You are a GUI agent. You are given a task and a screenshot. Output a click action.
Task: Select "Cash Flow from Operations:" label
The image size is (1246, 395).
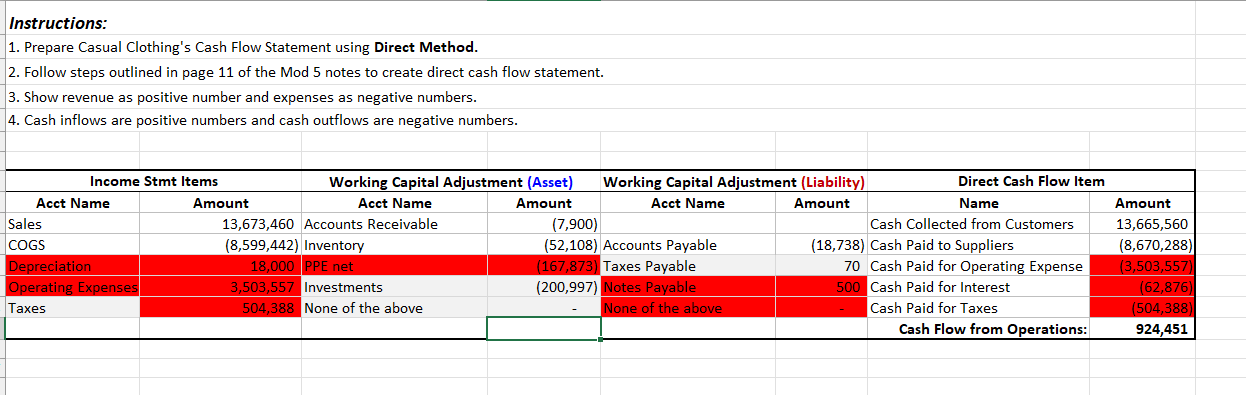click(x=978, y=329)
